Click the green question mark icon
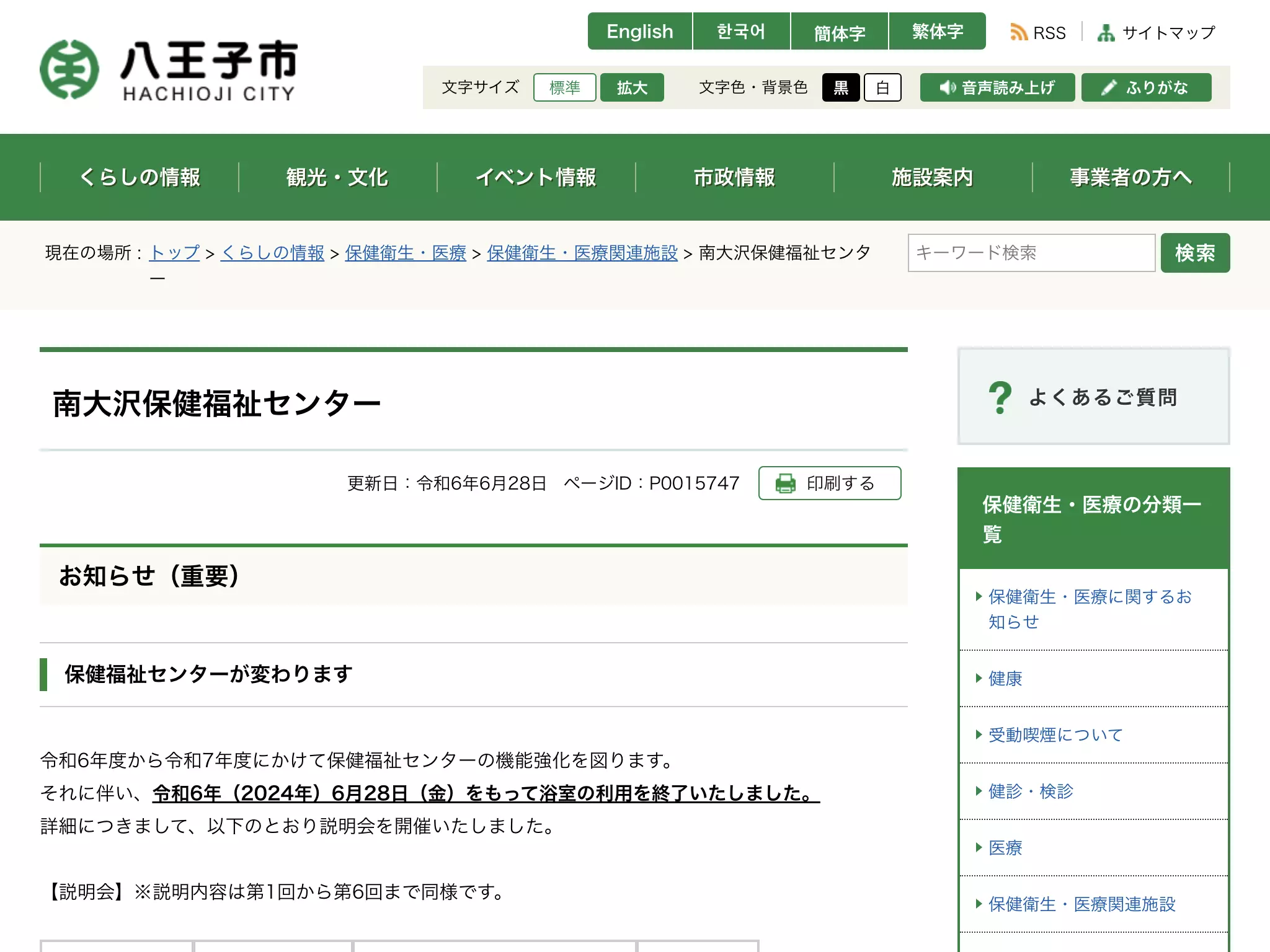The height and width of the screenshot is (952, 1270). [1000, 397]
